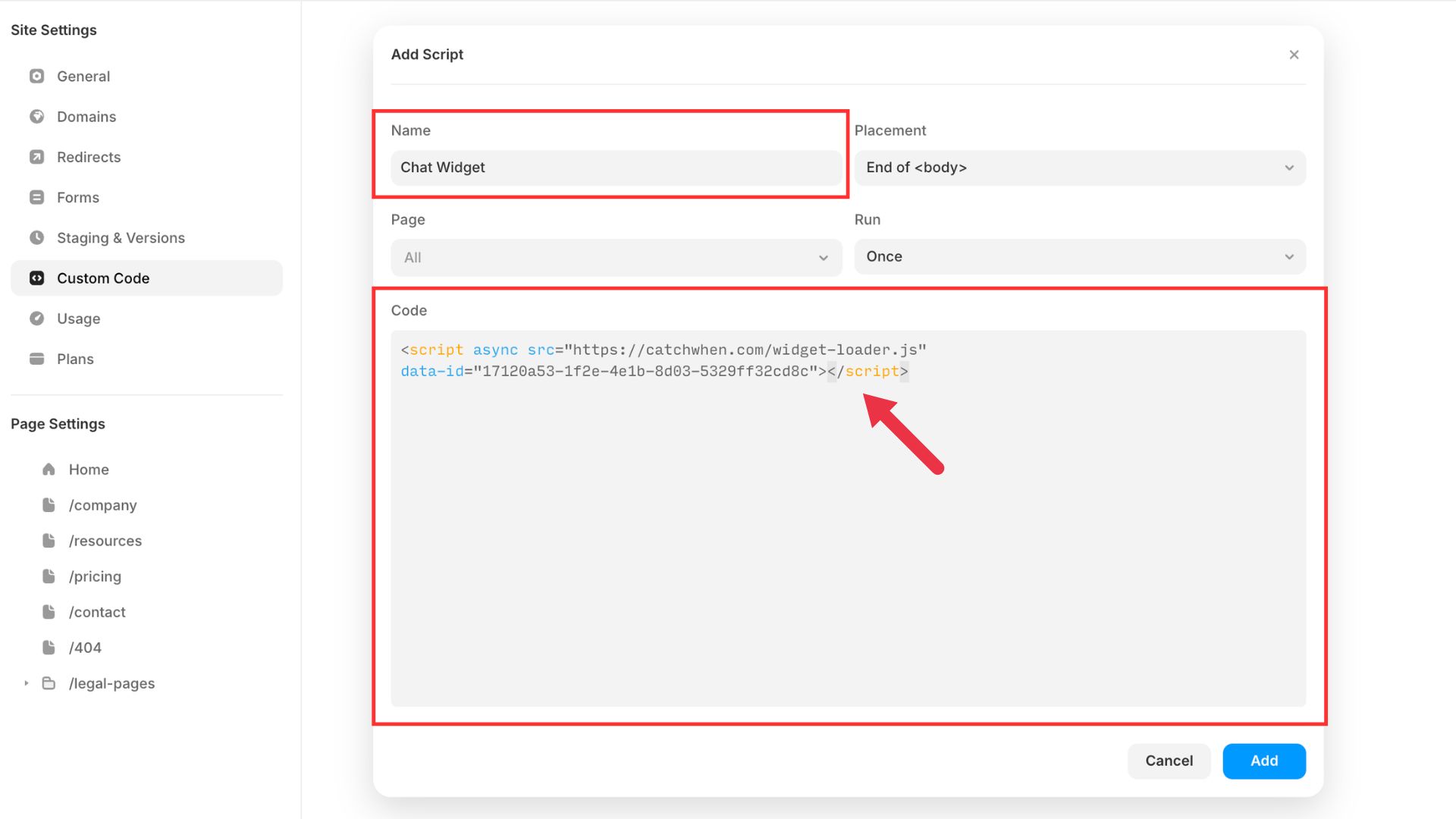
Task: Click the Site Settings heading
Action: [x=54, y=30]
